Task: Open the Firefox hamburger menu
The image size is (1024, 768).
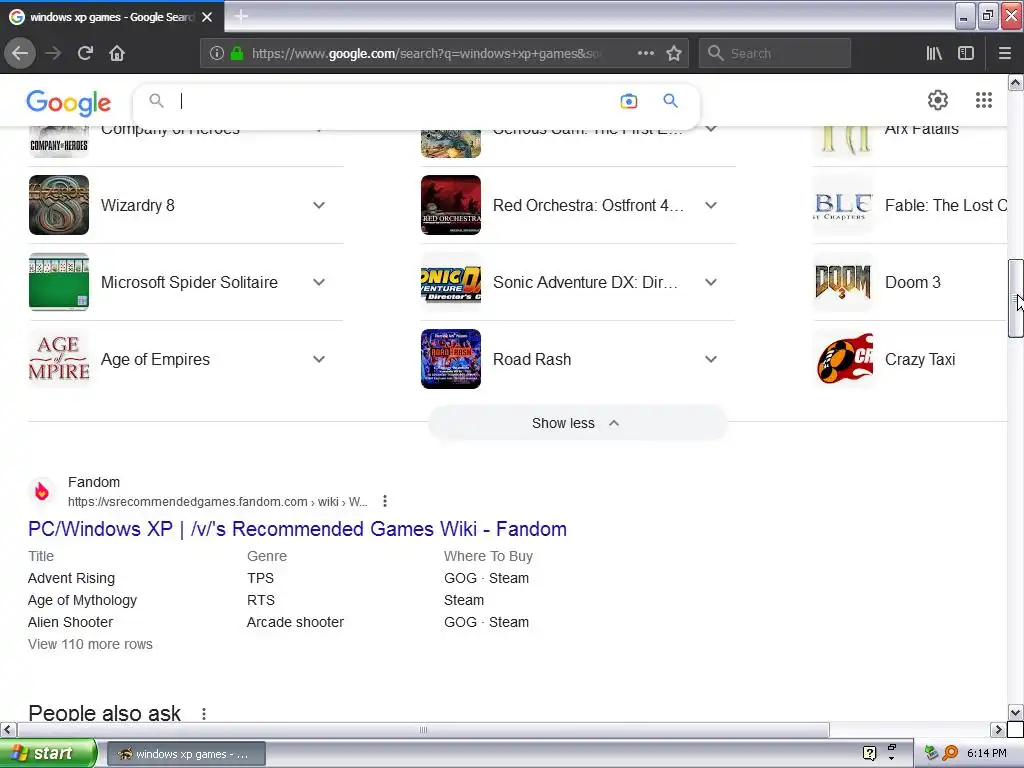Action: pyautogui.click(x=1004, y=53)
